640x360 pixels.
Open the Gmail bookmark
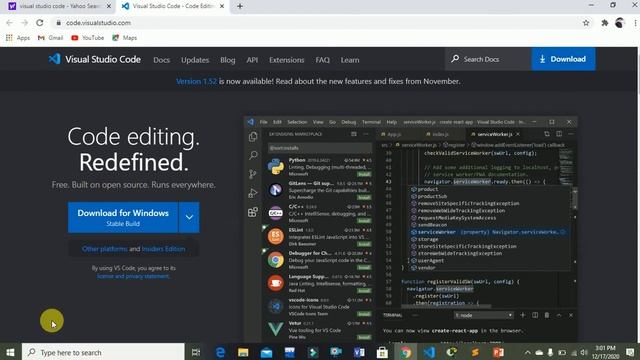pos(50,38)
